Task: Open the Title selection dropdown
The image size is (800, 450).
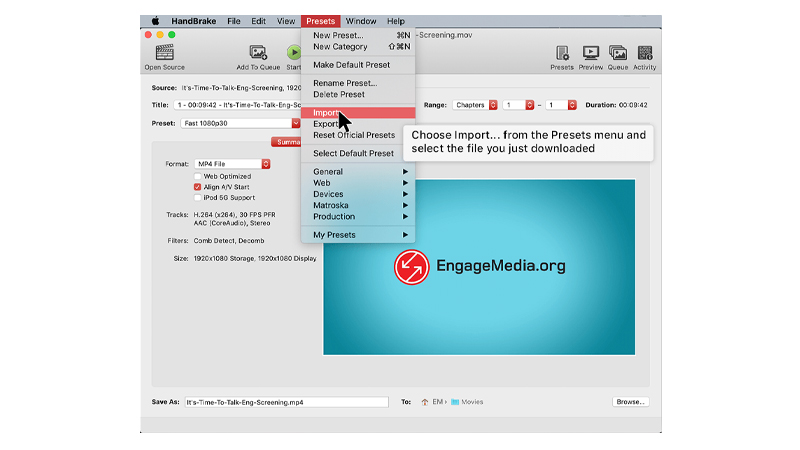Action: 237,105
